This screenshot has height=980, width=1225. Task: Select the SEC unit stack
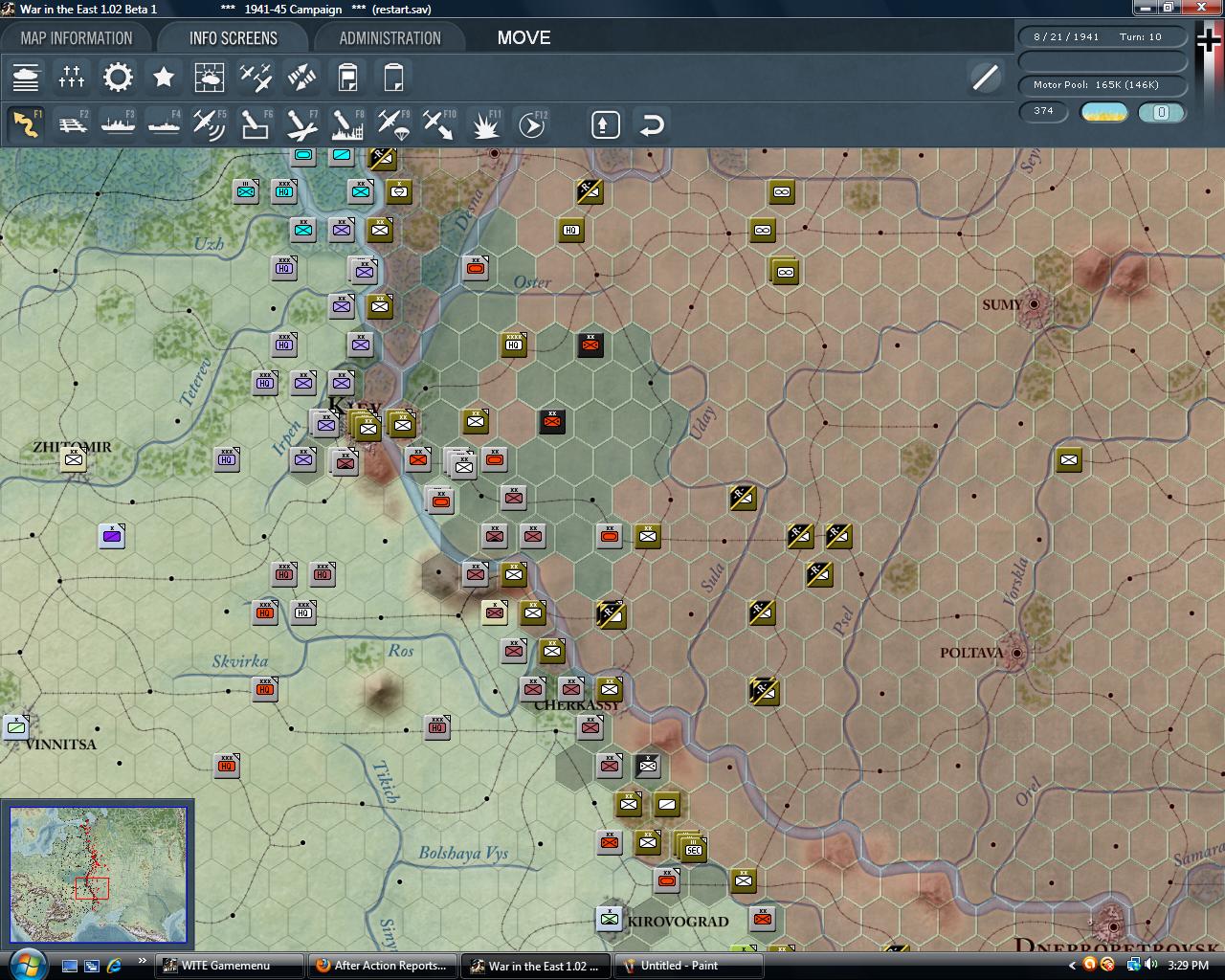(x=692, y=848)
